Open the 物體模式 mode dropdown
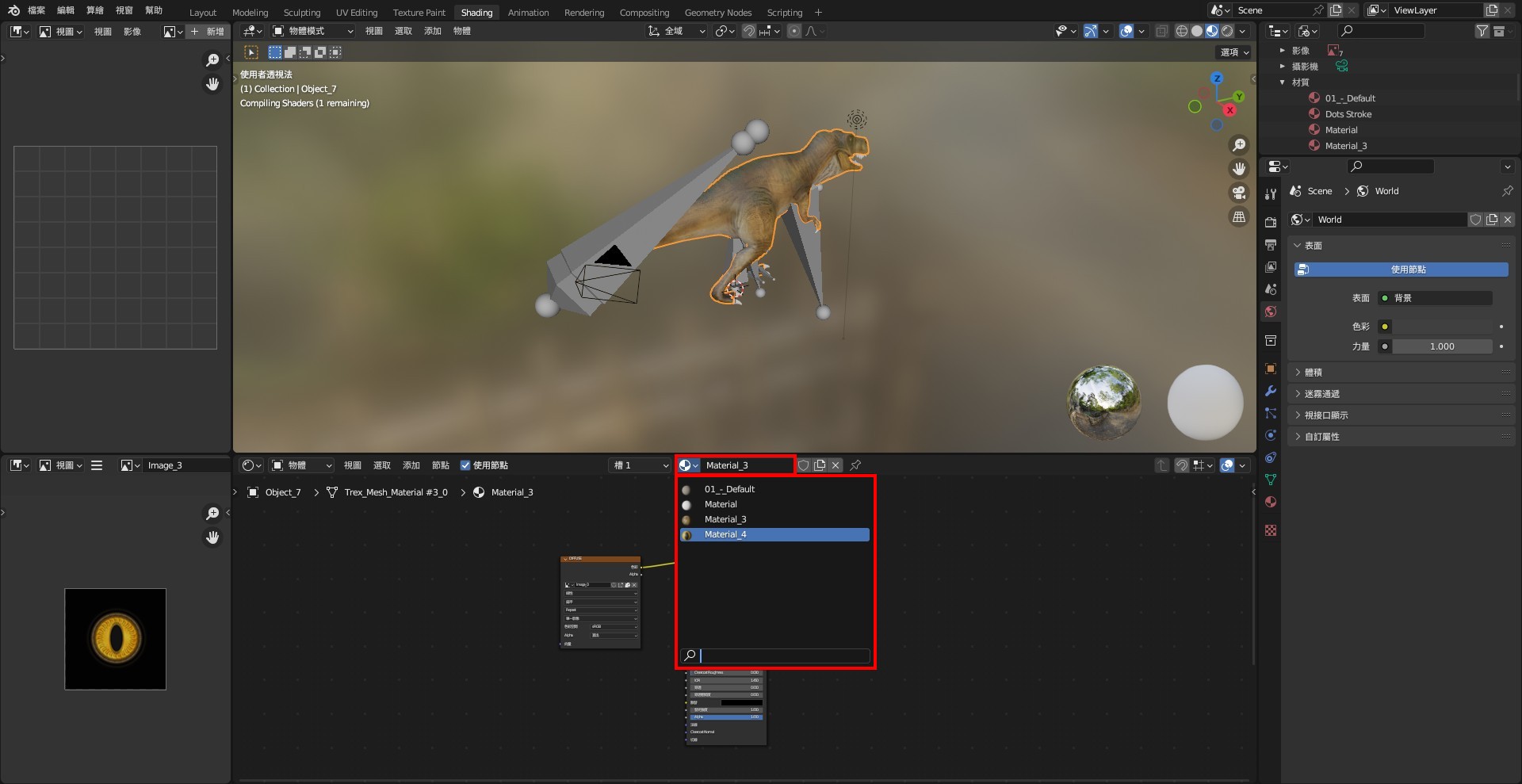1522x784 pixels. pyautogui.click(x=313, y=31)
